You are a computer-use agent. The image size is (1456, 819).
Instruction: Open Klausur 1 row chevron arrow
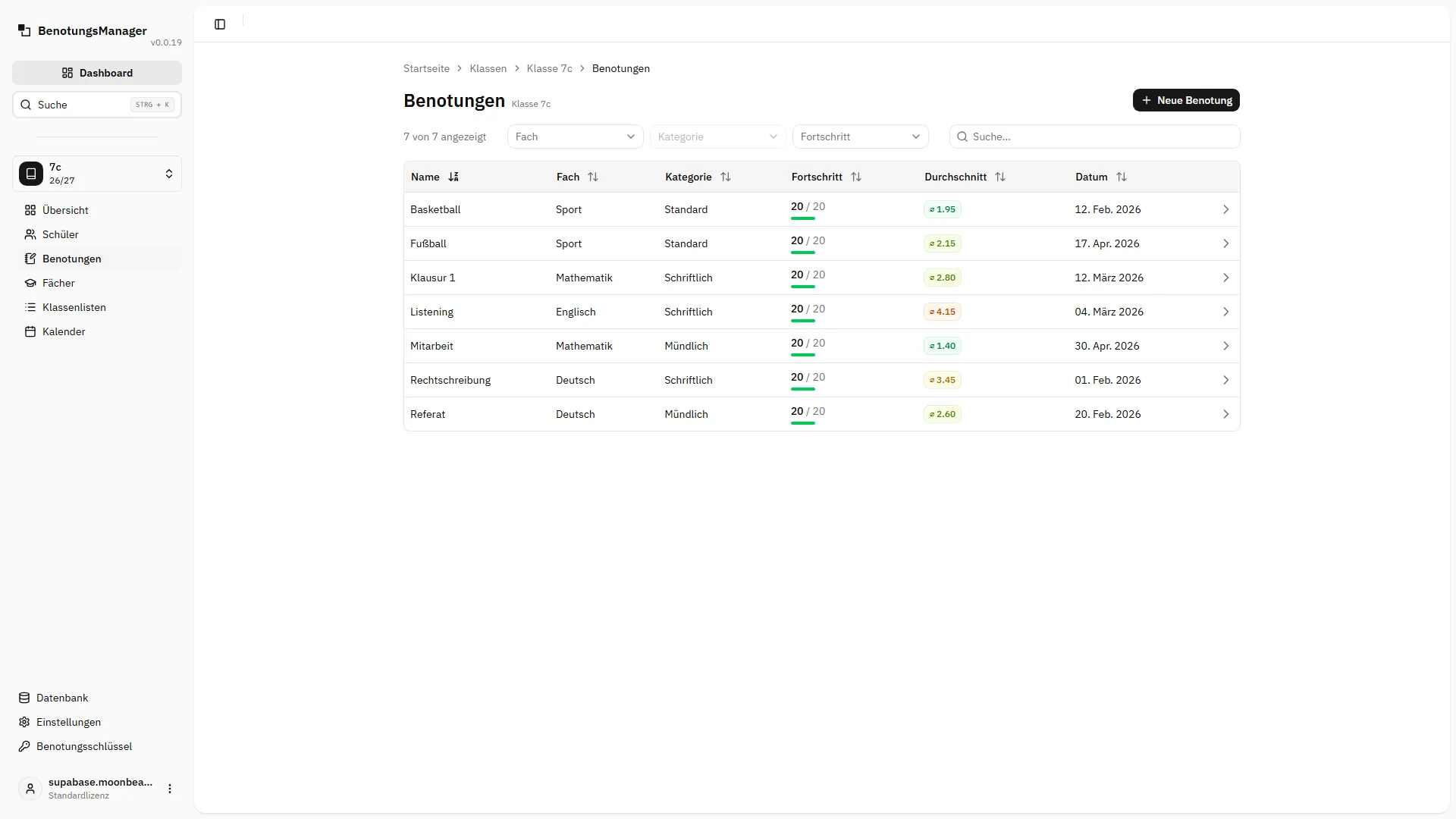pos(1225,278)
